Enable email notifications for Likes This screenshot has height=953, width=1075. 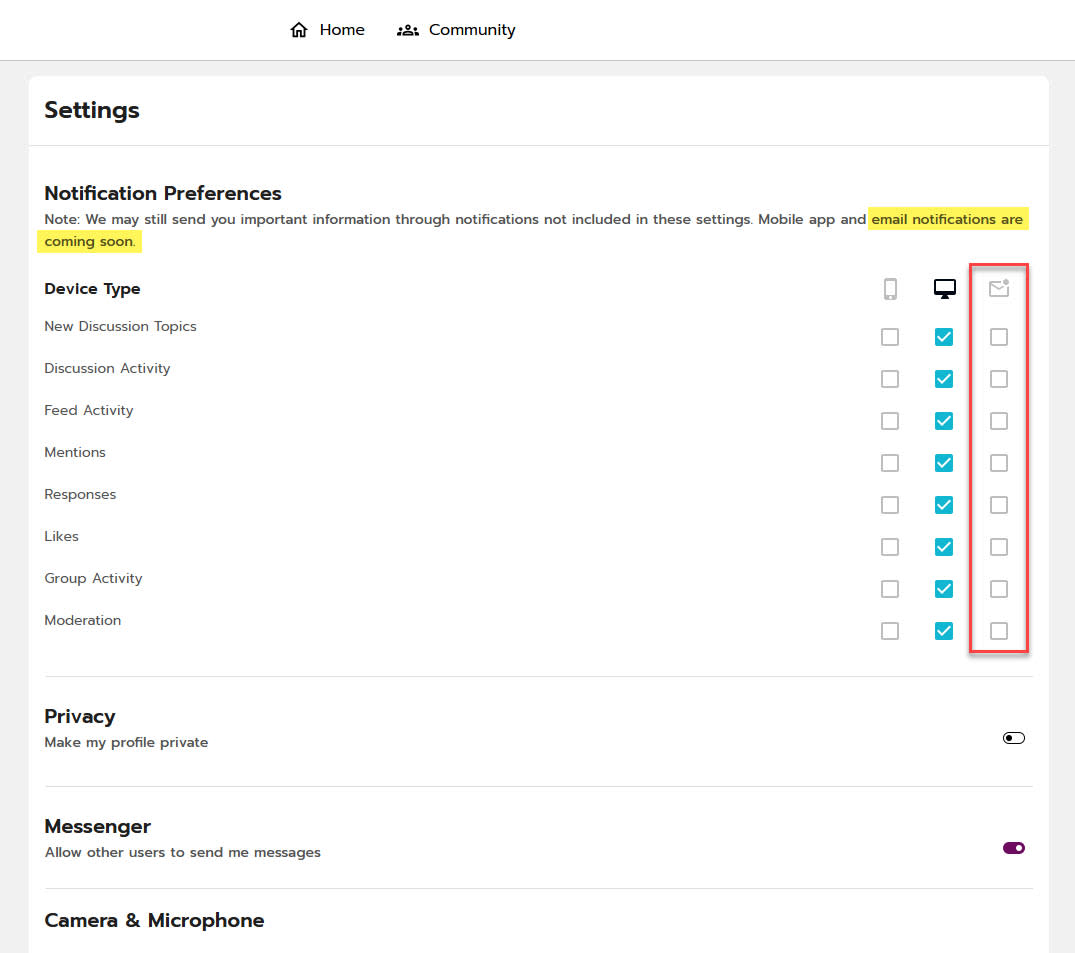tap(999, 546)
